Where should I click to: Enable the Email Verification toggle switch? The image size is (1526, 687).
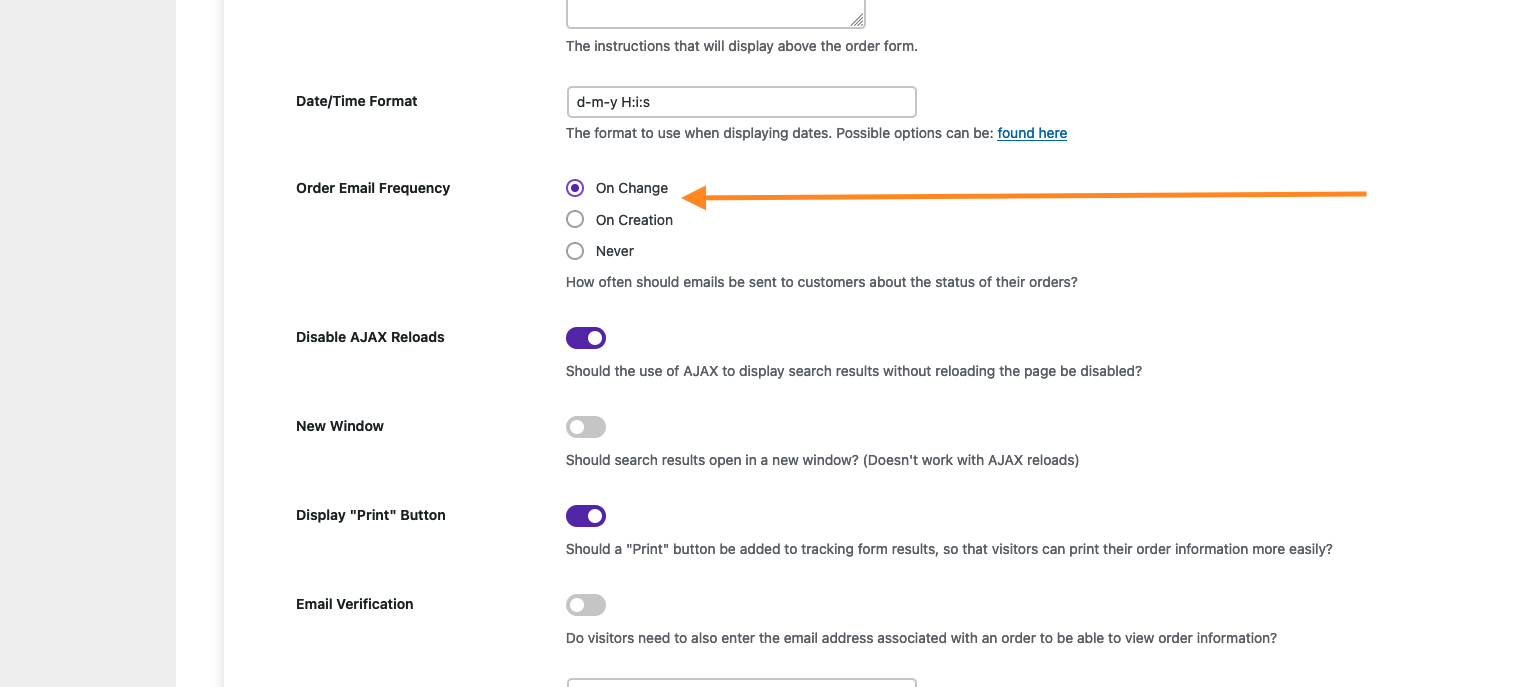586,605
